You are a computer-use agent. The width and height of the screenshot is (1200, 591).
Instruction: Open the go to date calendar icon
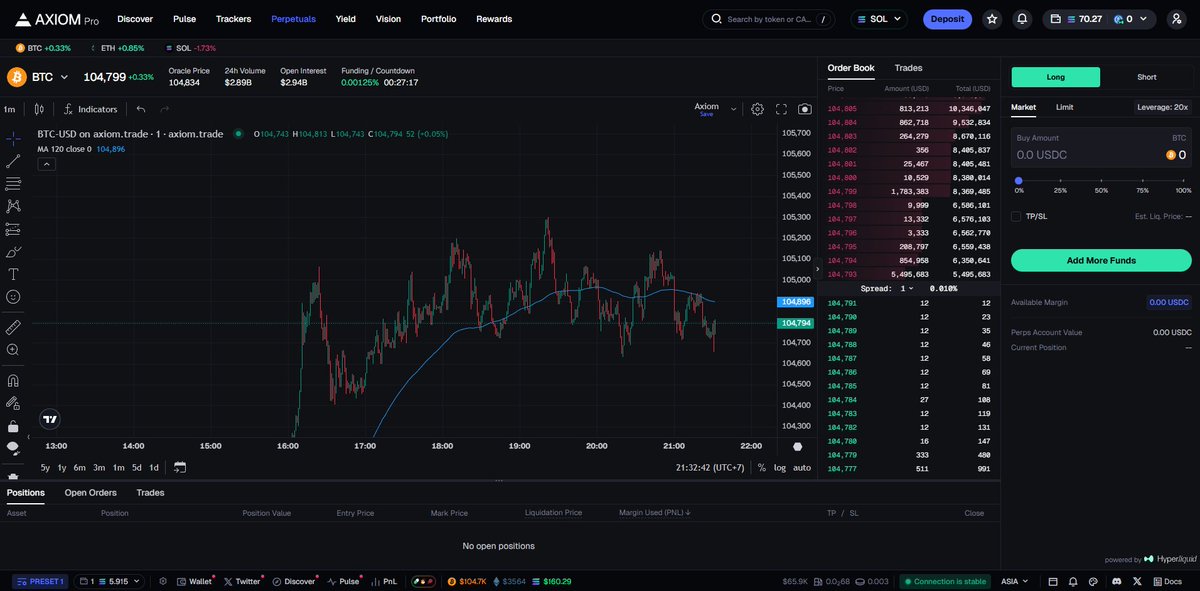coord(180,467)
